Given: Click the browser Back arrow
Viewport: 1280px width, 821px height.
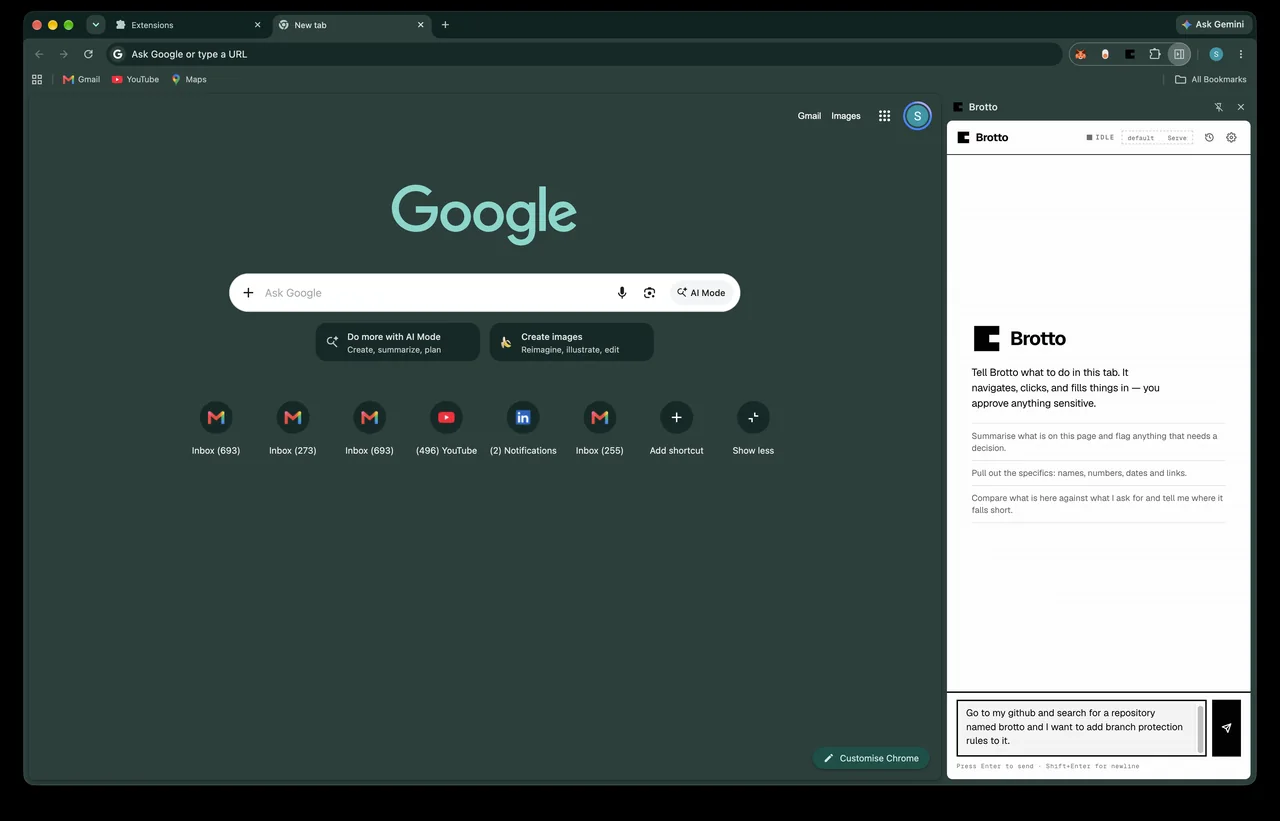Looking at the screenshot, I should (x=39, y=54).
